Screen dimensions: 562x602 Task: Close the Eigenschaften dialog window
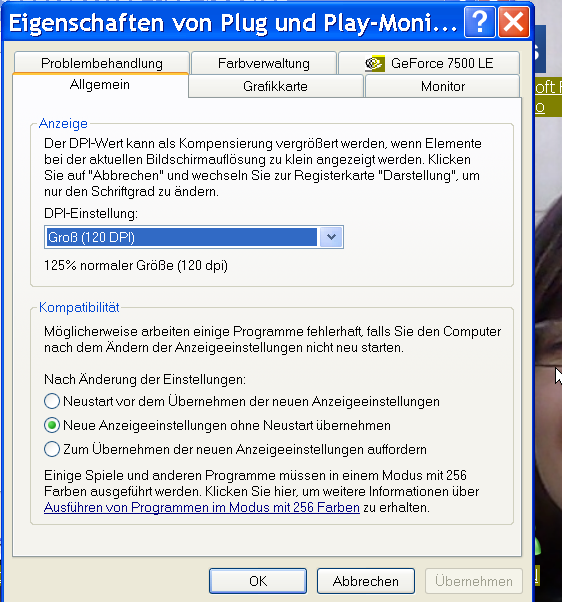514,22
